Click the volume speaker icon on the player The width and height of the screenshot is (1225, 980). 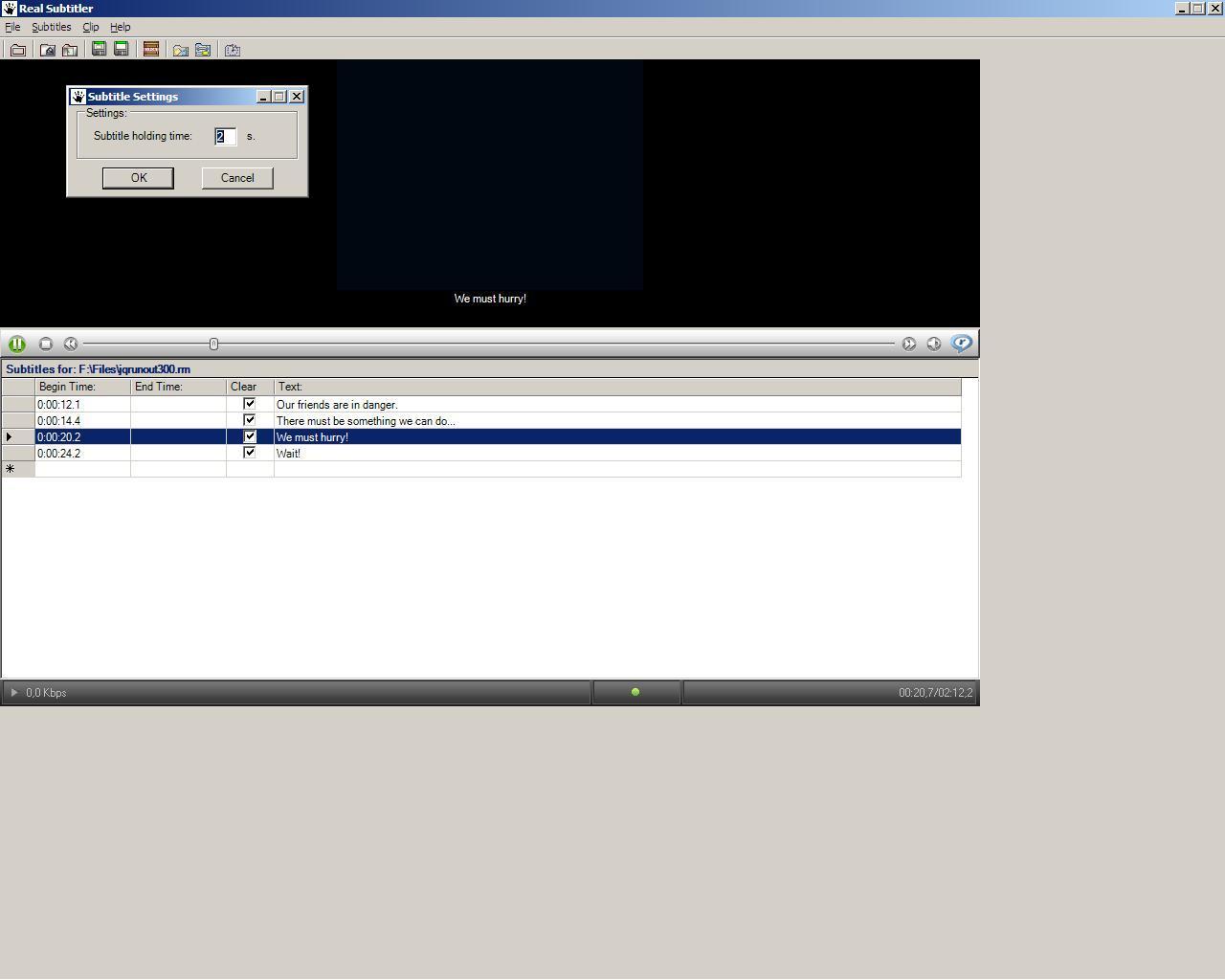click(x=934, y=344)
